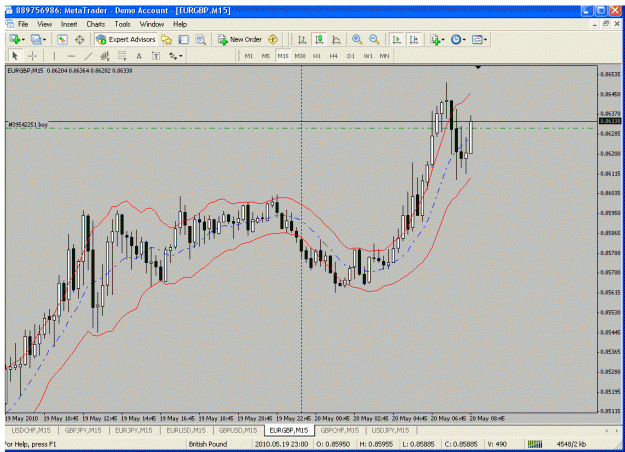Switch to Candlesticks chart display
The width and height of the screenshot is (625, 452).
tap(319, 39)
